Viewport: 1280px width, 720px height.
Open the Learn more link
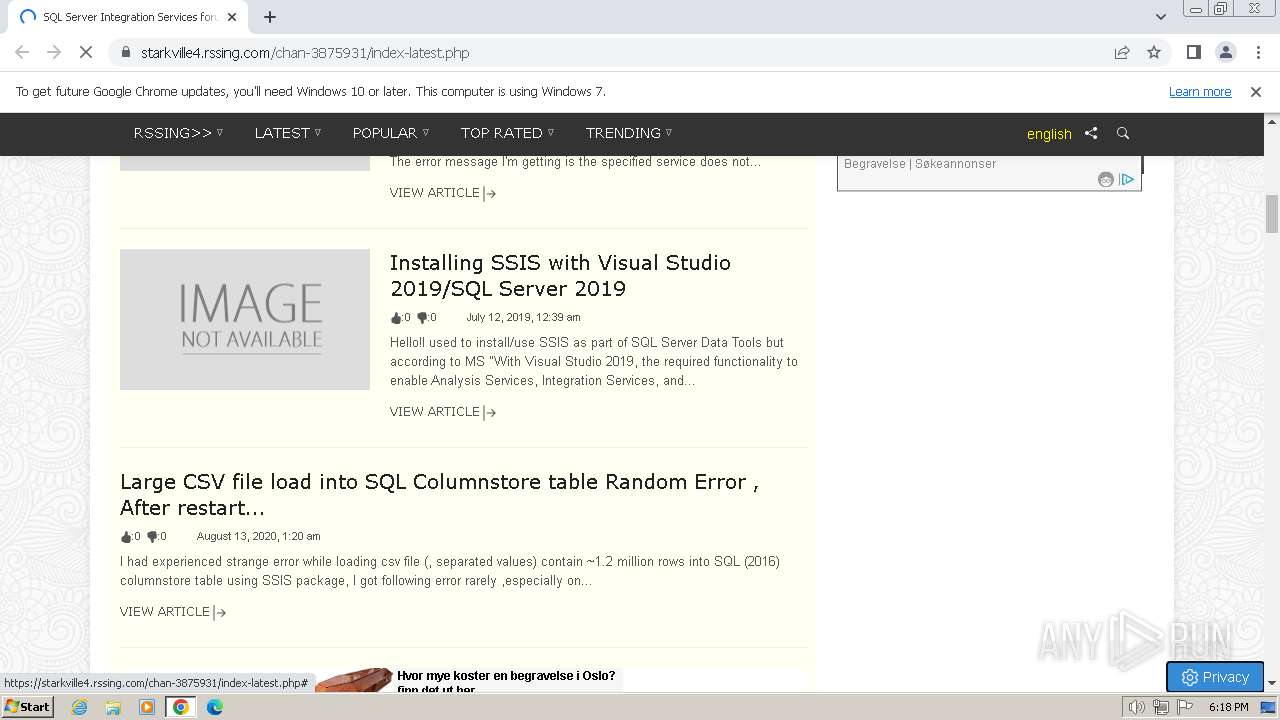1200,92
